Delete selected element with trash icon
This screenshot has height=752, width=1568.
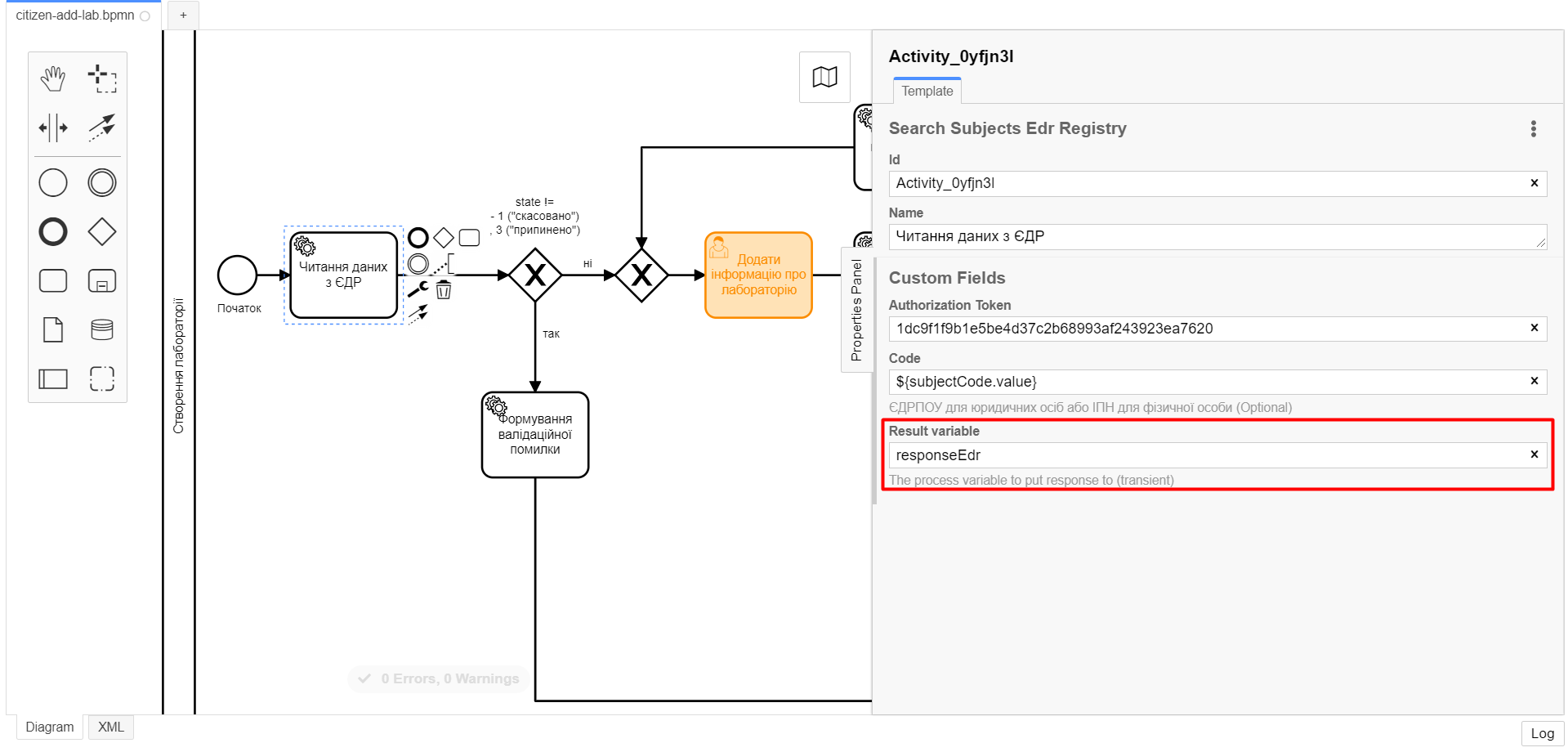(444, 289)
